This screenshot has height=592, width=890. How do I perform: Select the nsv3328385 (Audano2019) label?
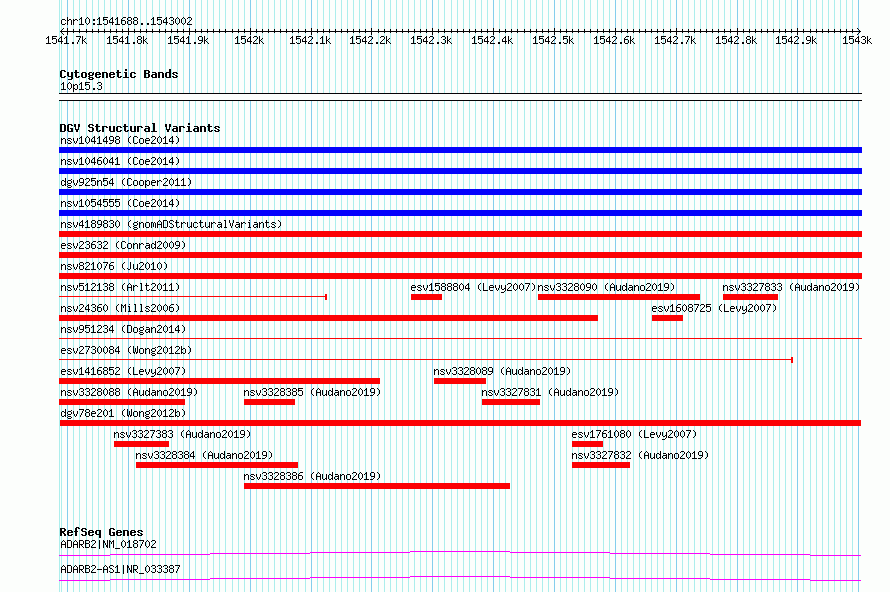coord(312,392)
